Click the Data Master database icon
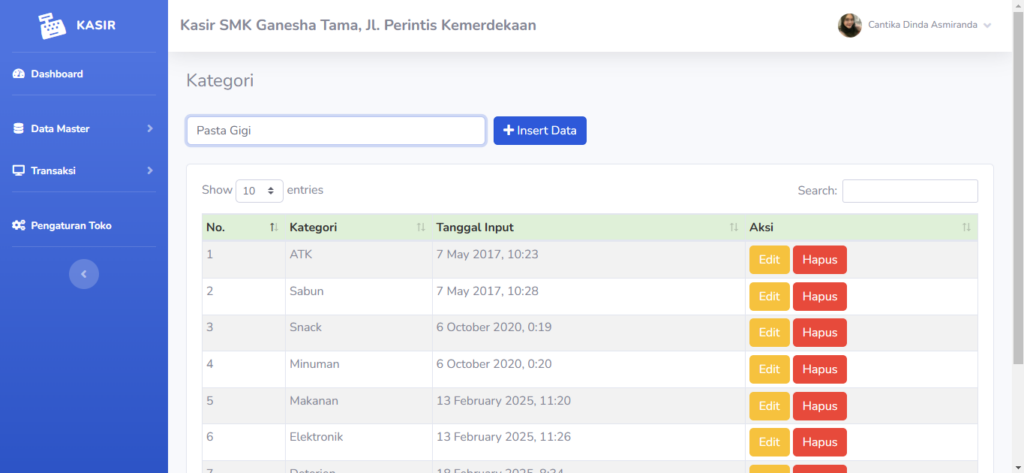1024x473 pixels. coord(18,129)
